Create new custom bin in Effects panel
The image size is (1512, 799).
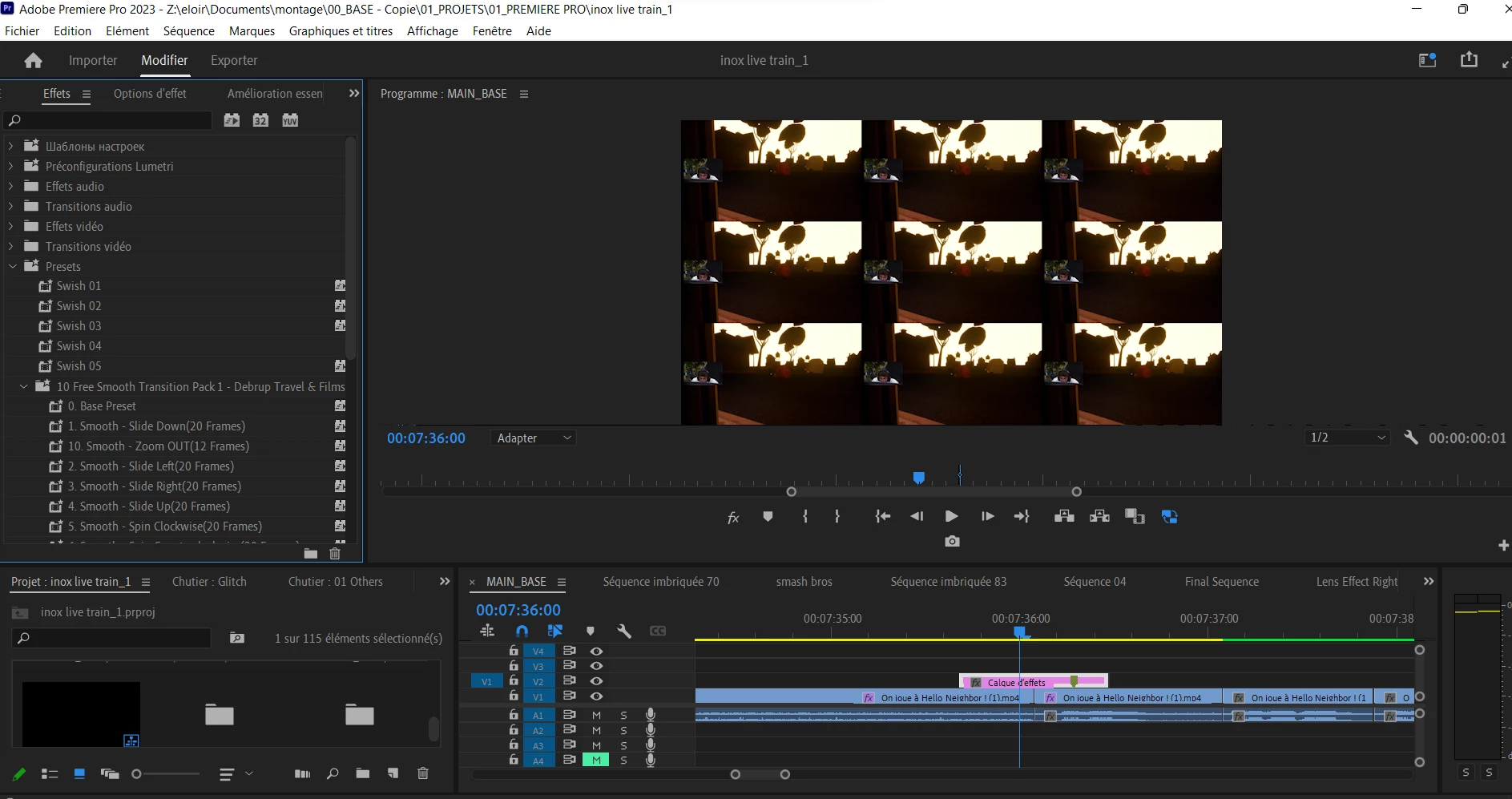point(311,553)
